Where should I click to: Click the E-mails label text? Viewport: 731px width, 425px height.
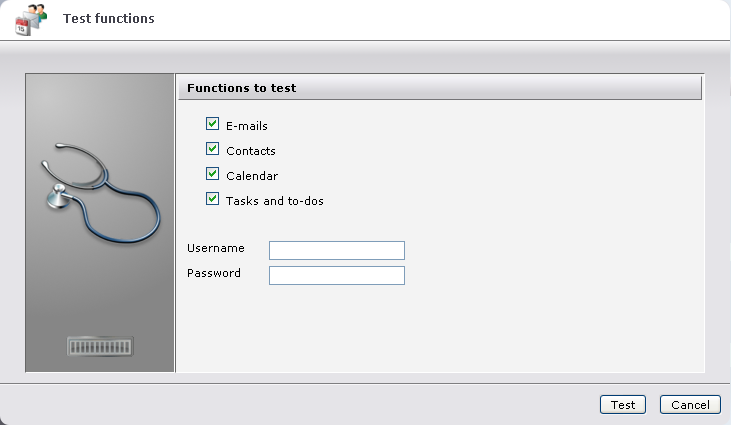247,126
